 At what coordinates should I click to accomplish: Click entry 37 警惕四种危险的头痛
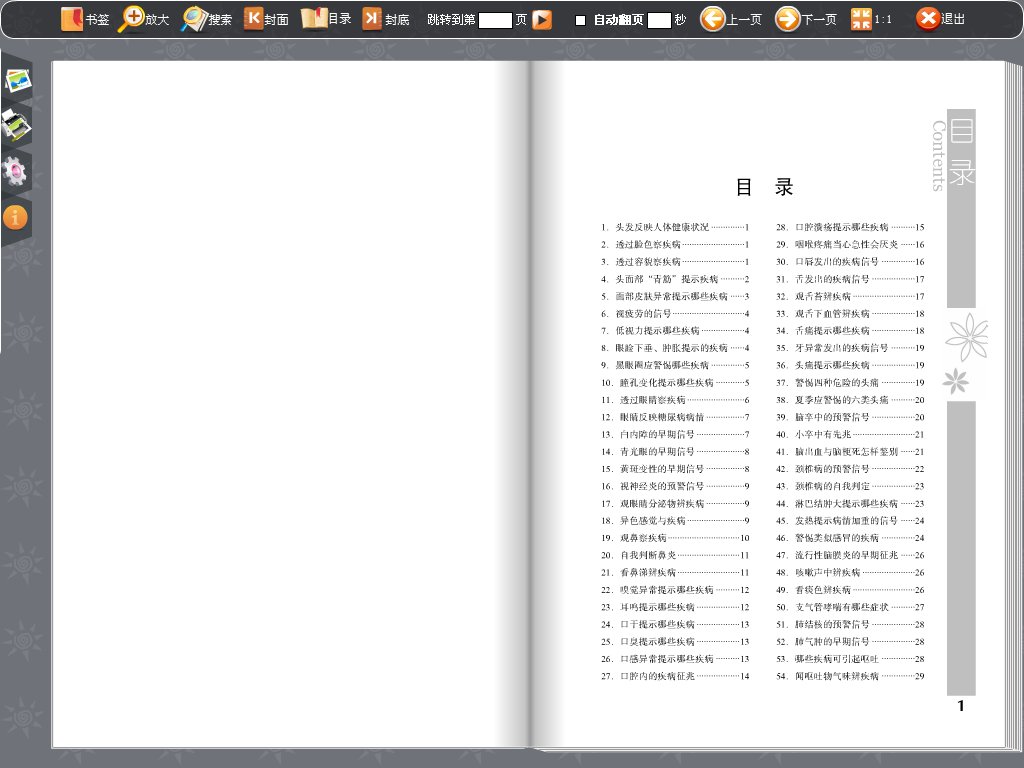click(850, 383)
